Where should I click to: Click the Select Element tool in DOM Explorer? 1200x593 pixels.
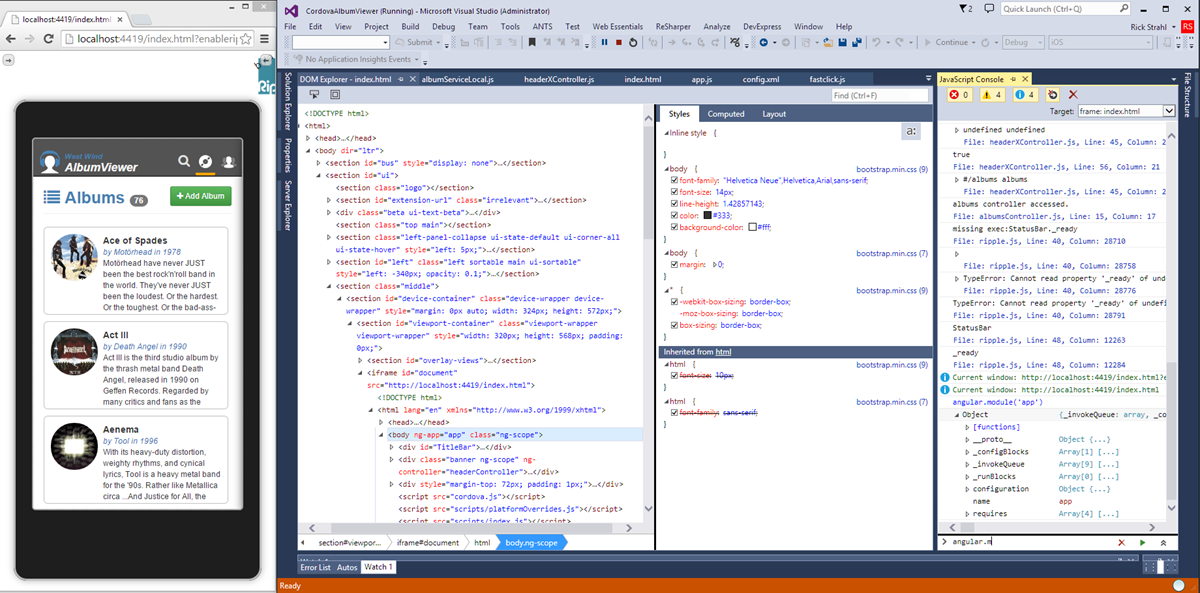pos(314,94)
